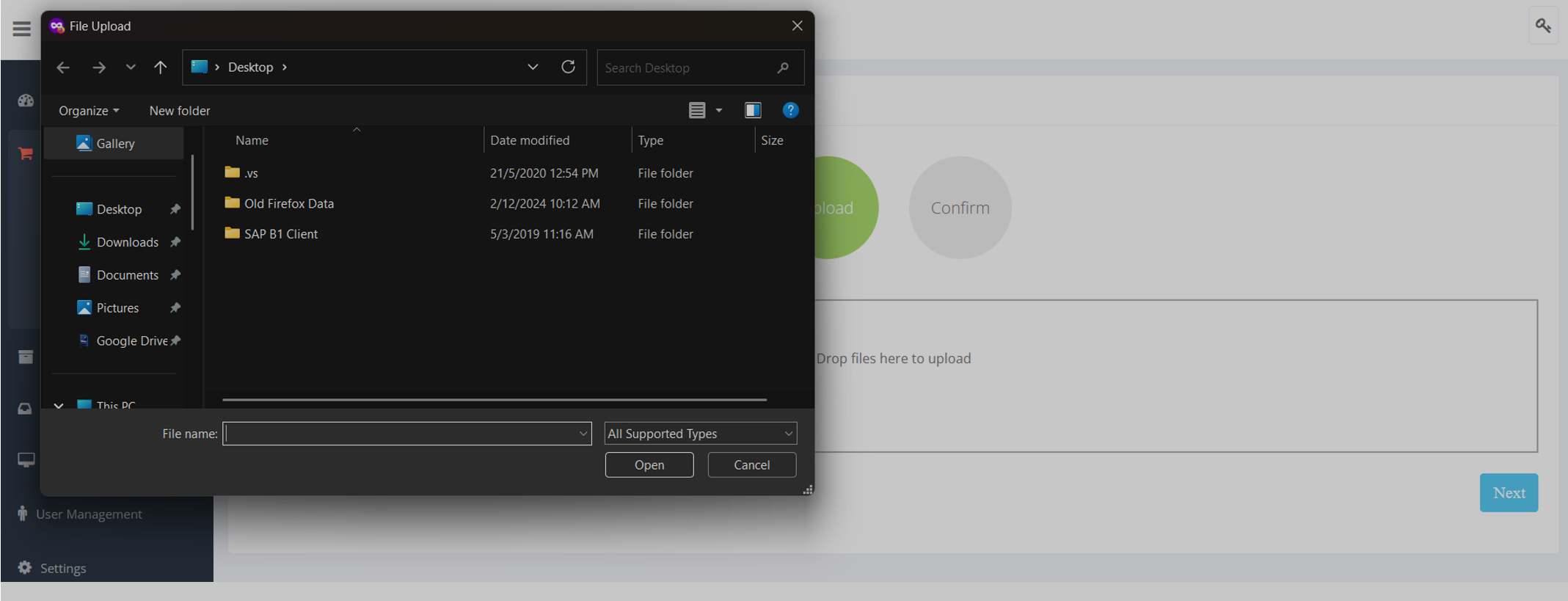1568x601 pixels.
Task: Refresh the Desktop folder listing
Action: pos(568,68)
